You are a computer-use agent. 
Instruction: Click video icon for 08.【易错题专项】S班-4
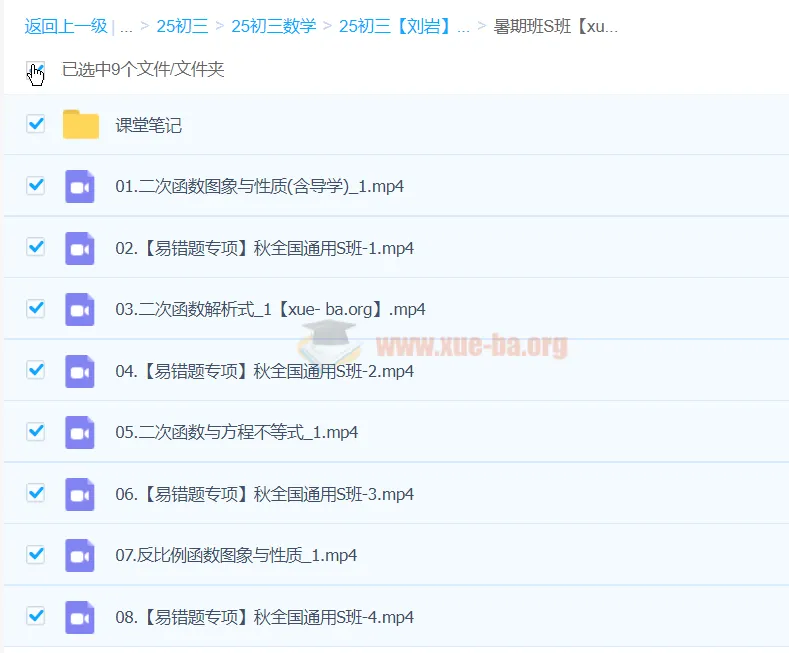point(79,617)
